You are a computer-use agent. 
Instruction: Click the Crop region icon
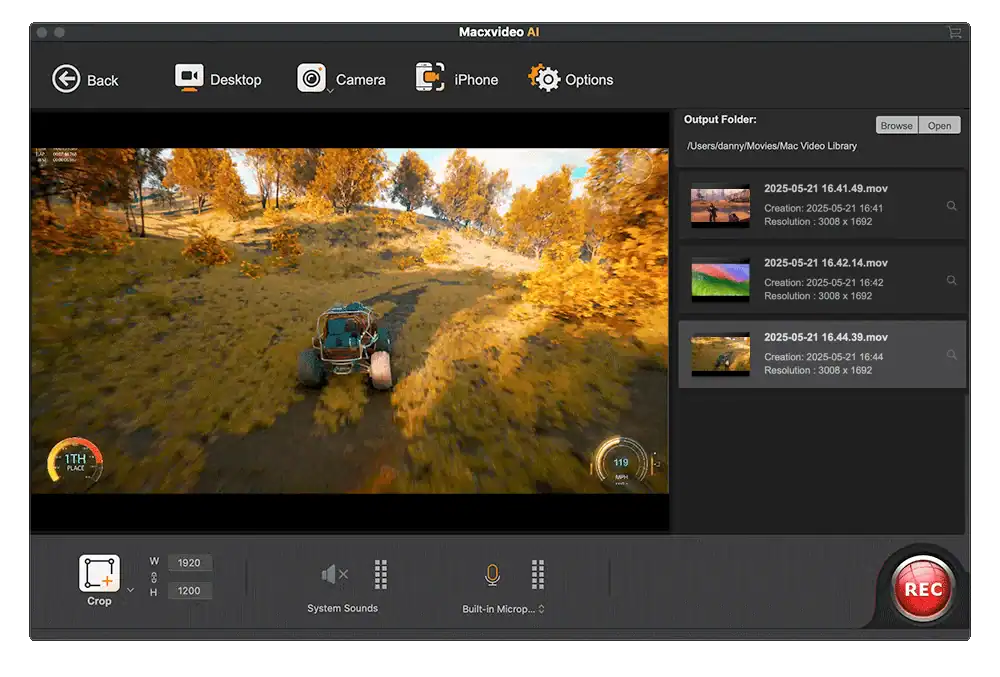pyautogui.click(x=99, y=572)
